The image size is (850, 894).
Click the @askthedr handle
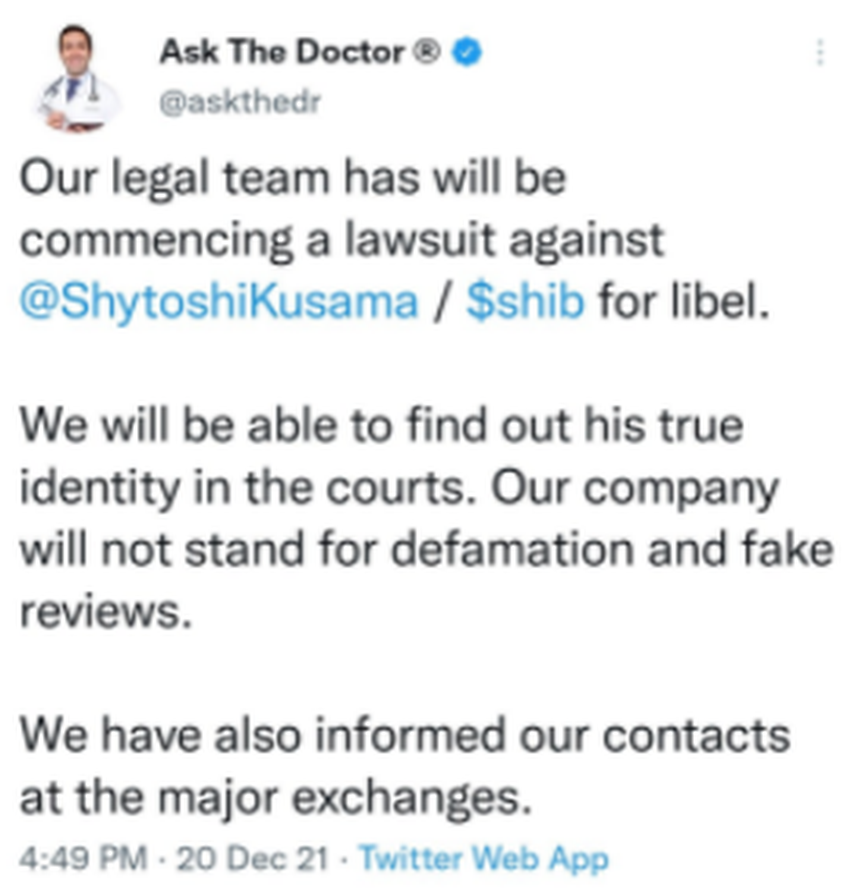240,103
